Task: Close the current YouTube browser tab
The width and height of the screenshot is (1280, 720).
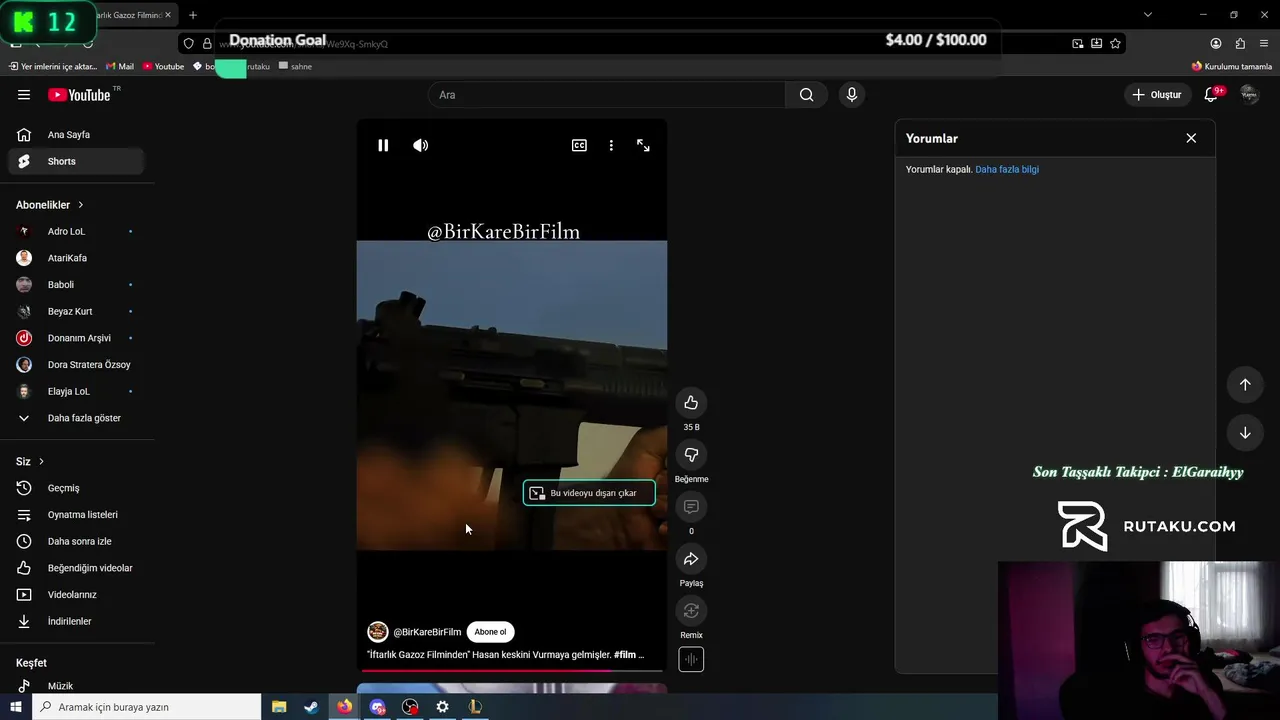Action: click(x=167, y=15)
